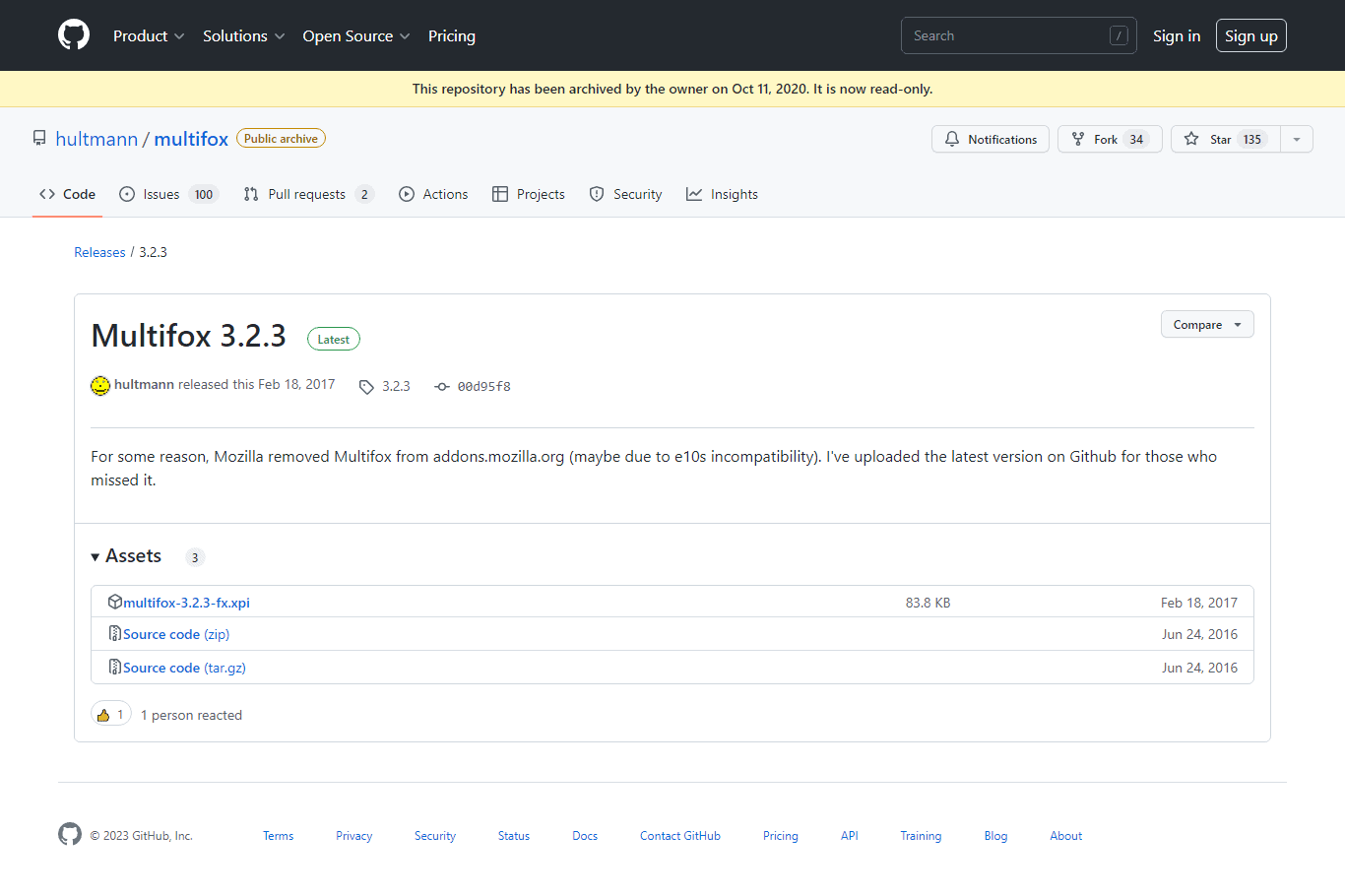Click the Fork count 34

[x=1136, y=139]
